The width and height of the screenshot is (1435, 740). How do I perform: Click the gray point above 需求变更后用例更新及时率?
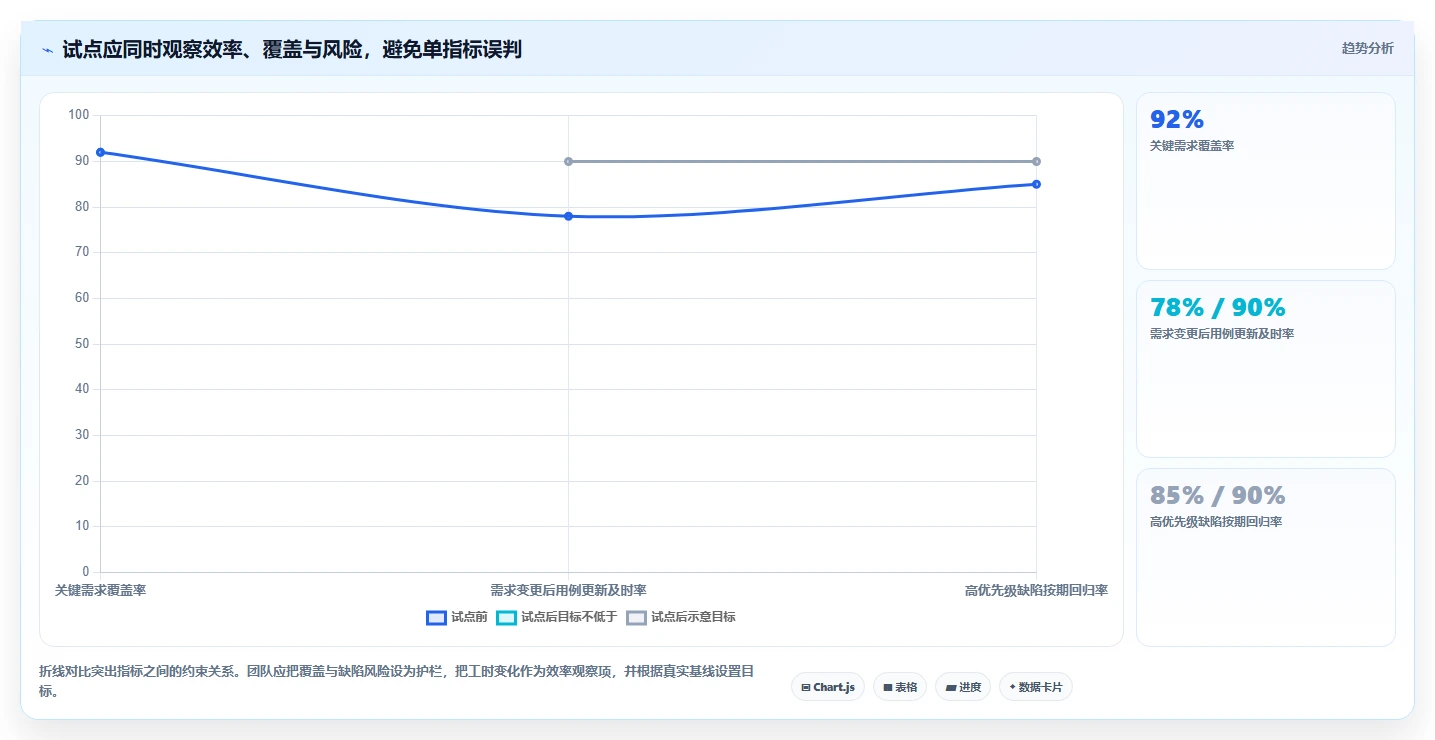(x=568, y=161)
